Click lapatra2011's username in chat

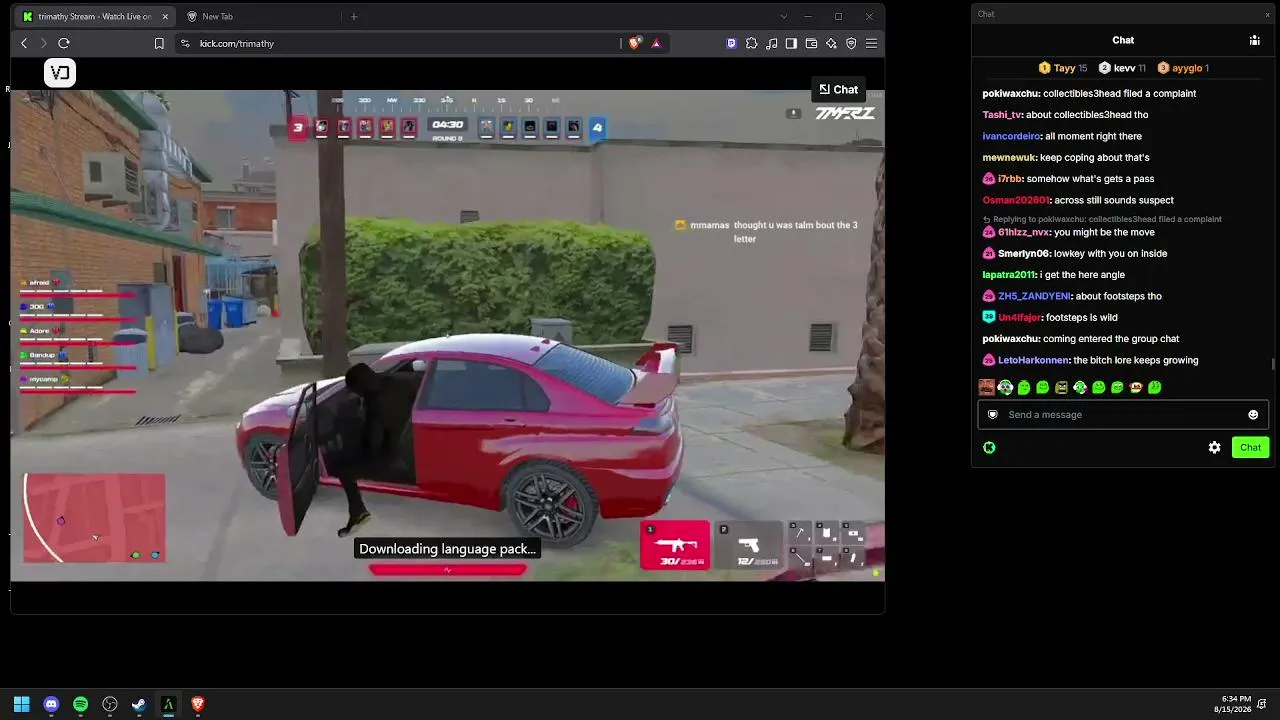[x=1009, y=275]
